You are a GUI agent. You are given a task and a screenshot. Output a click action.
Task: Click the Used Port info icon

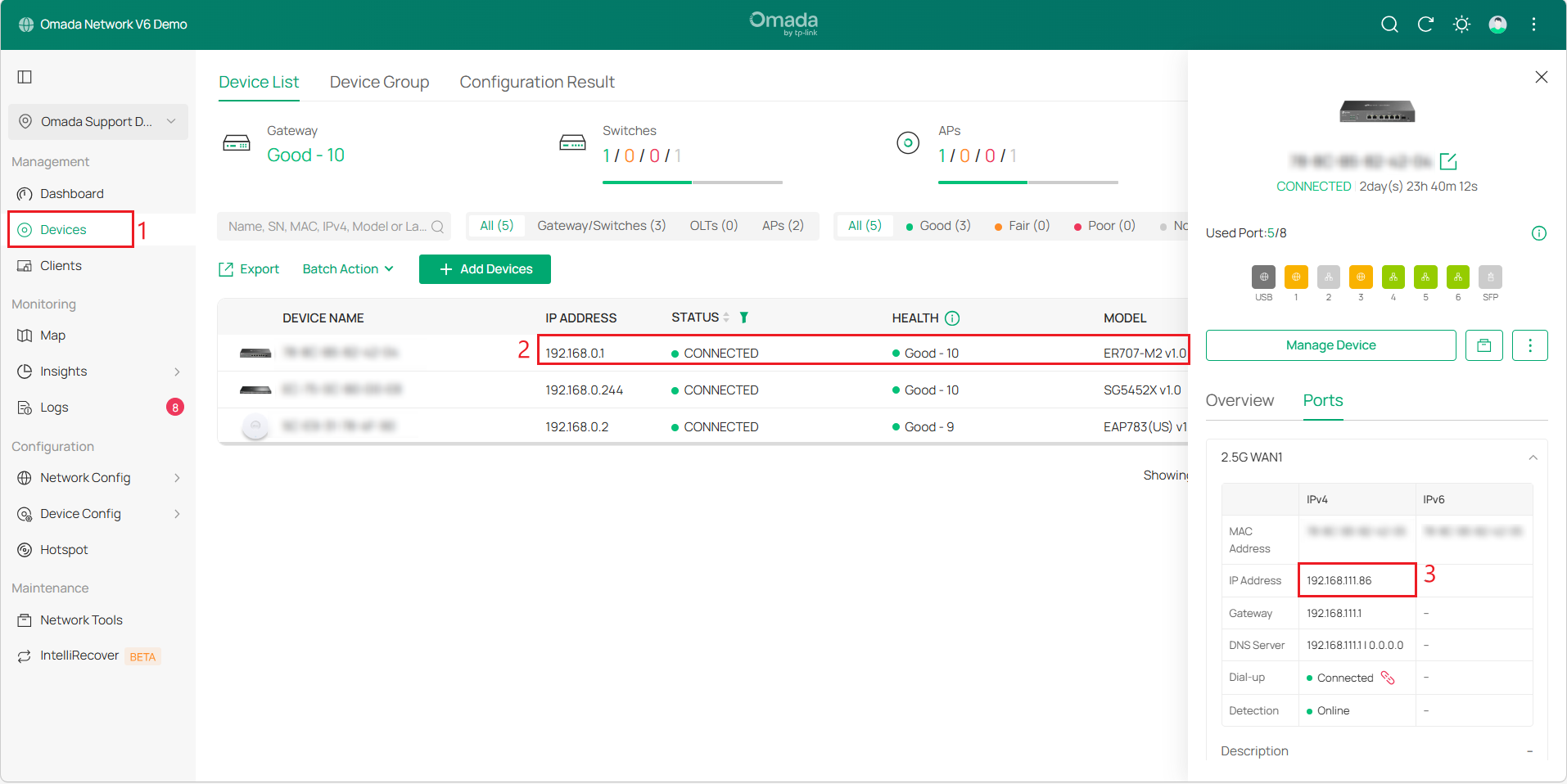(x=1538, y=233)
